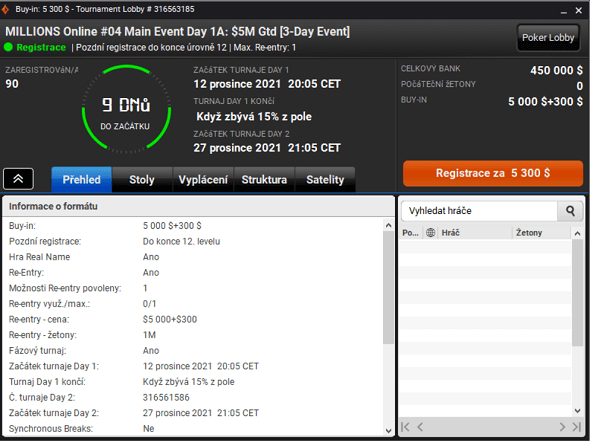Sort players by Žetony column
The width and height of the screenshot is (590, 441).
click(541, 233)
